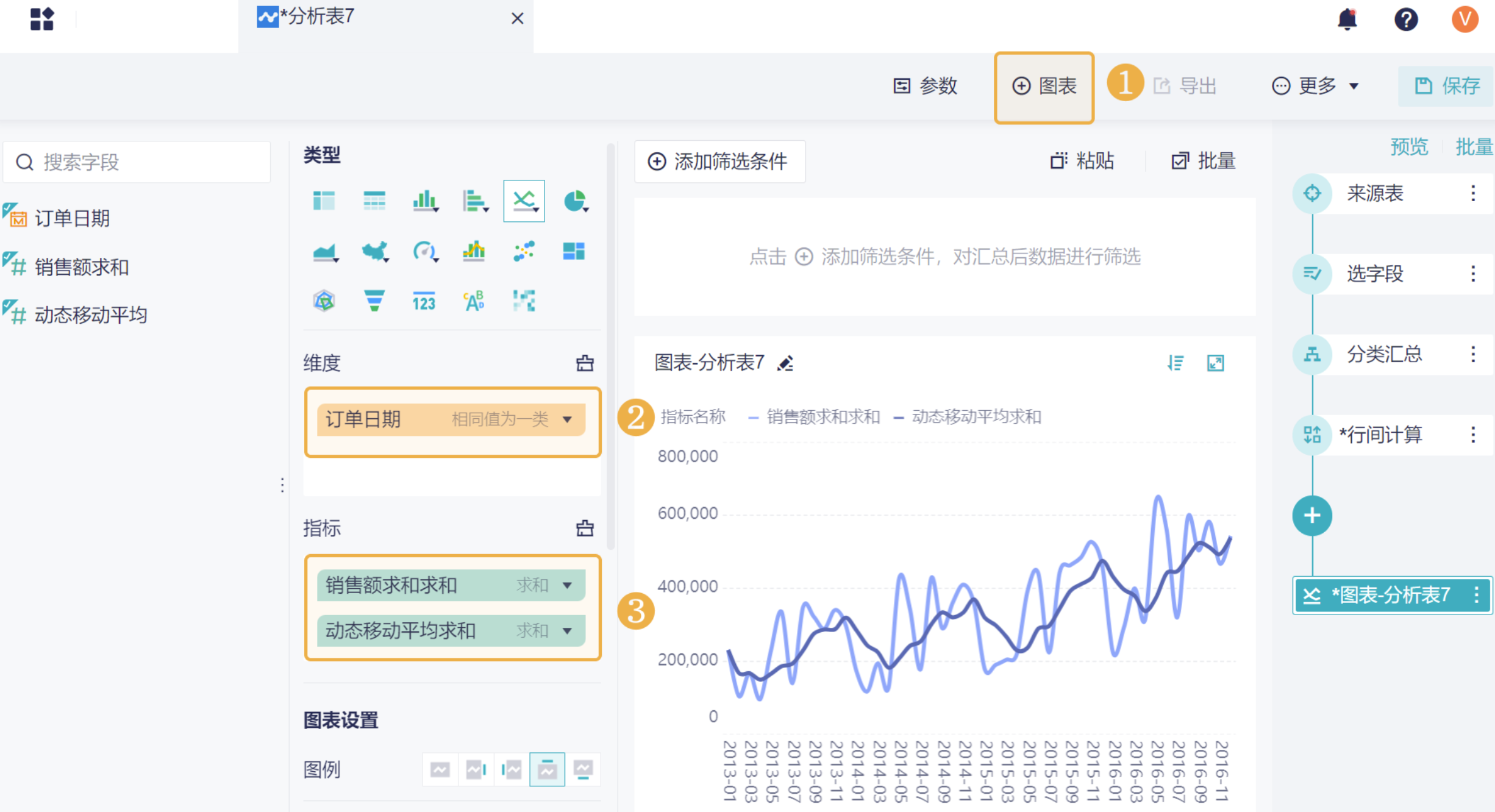Hide the chart legend
This screenshot has width=1495, height=812.
(x=440, y=770)
